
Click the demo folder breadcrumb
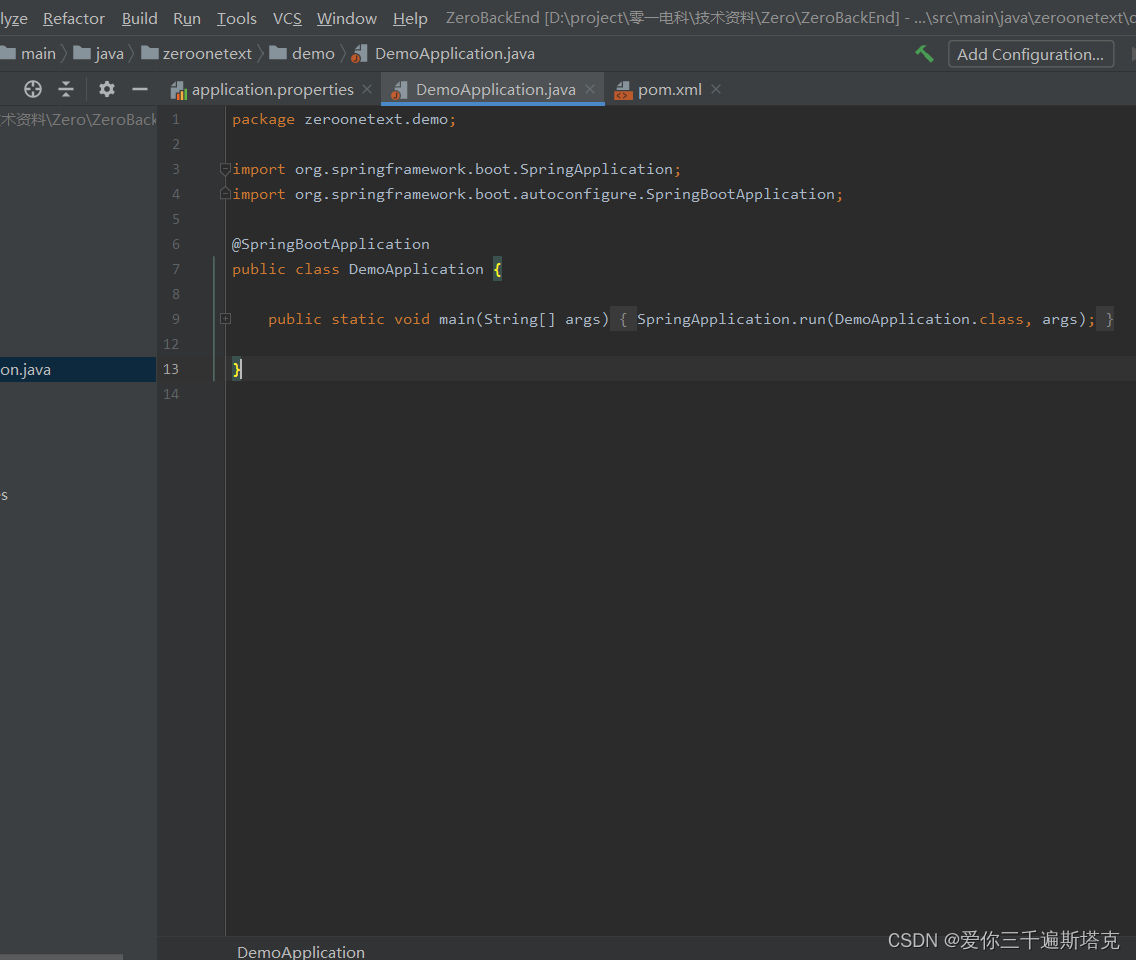(x=302, y=54)
